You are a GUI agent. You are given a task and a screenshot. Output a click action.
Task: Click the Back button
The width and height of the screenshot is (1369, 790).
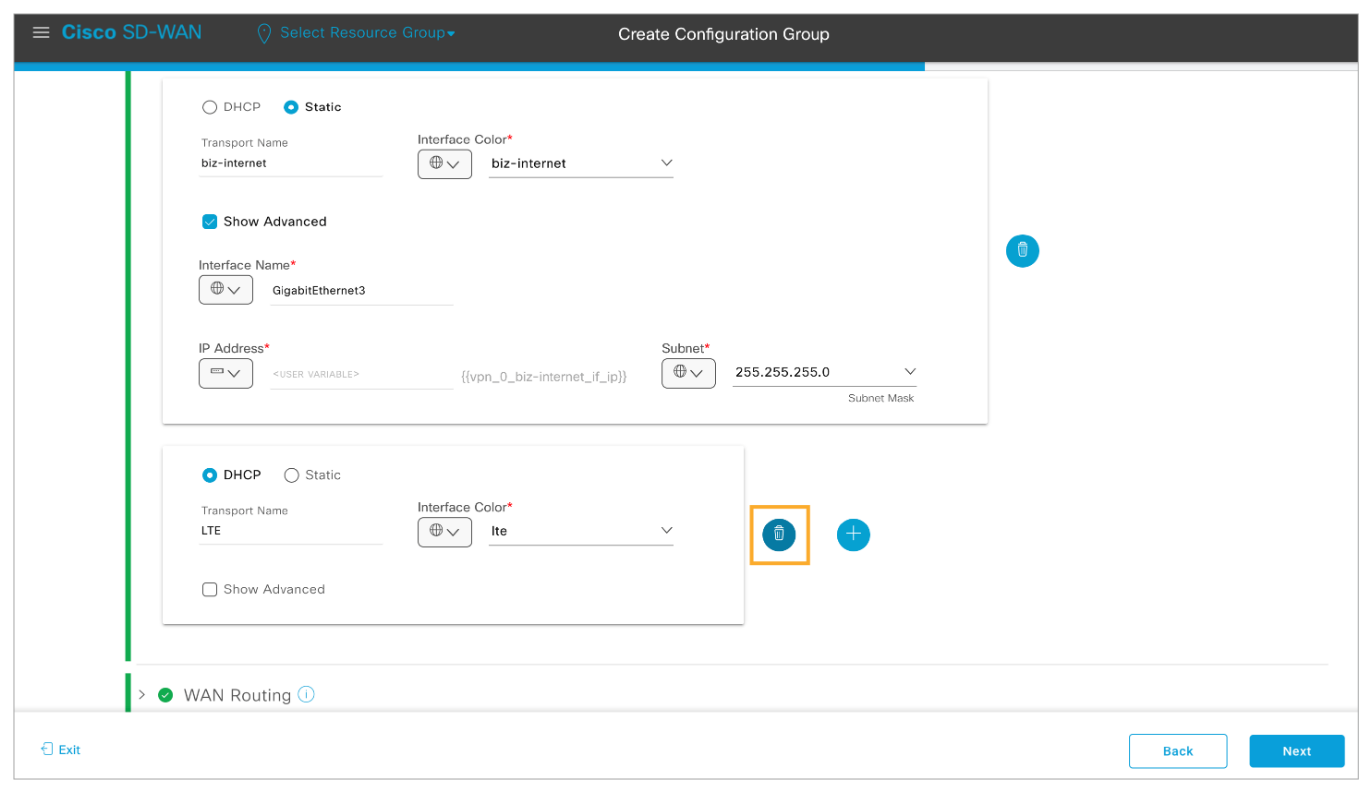pos(1177,751)
